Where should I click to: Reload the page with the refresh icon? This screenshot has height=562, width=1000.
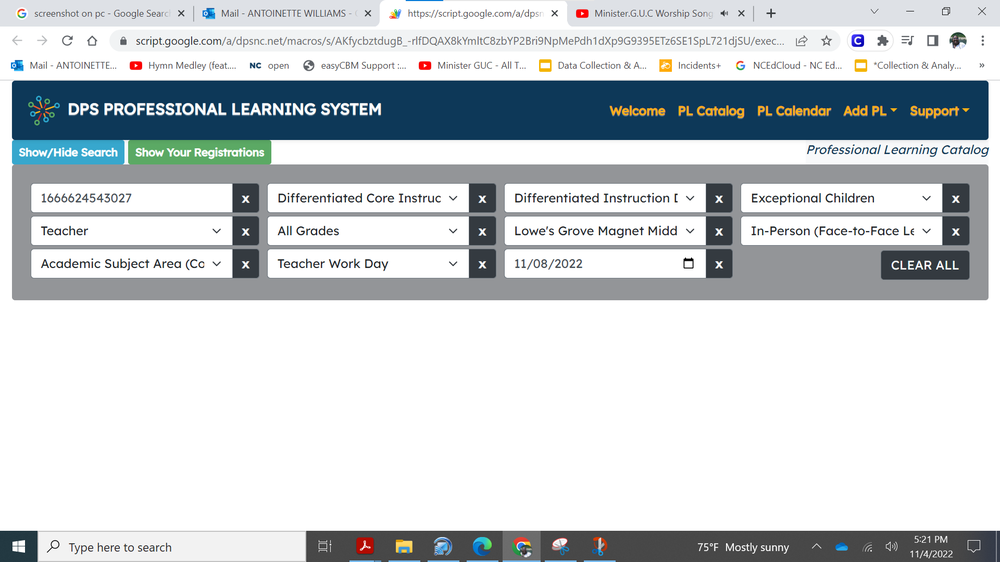[67, 41]
